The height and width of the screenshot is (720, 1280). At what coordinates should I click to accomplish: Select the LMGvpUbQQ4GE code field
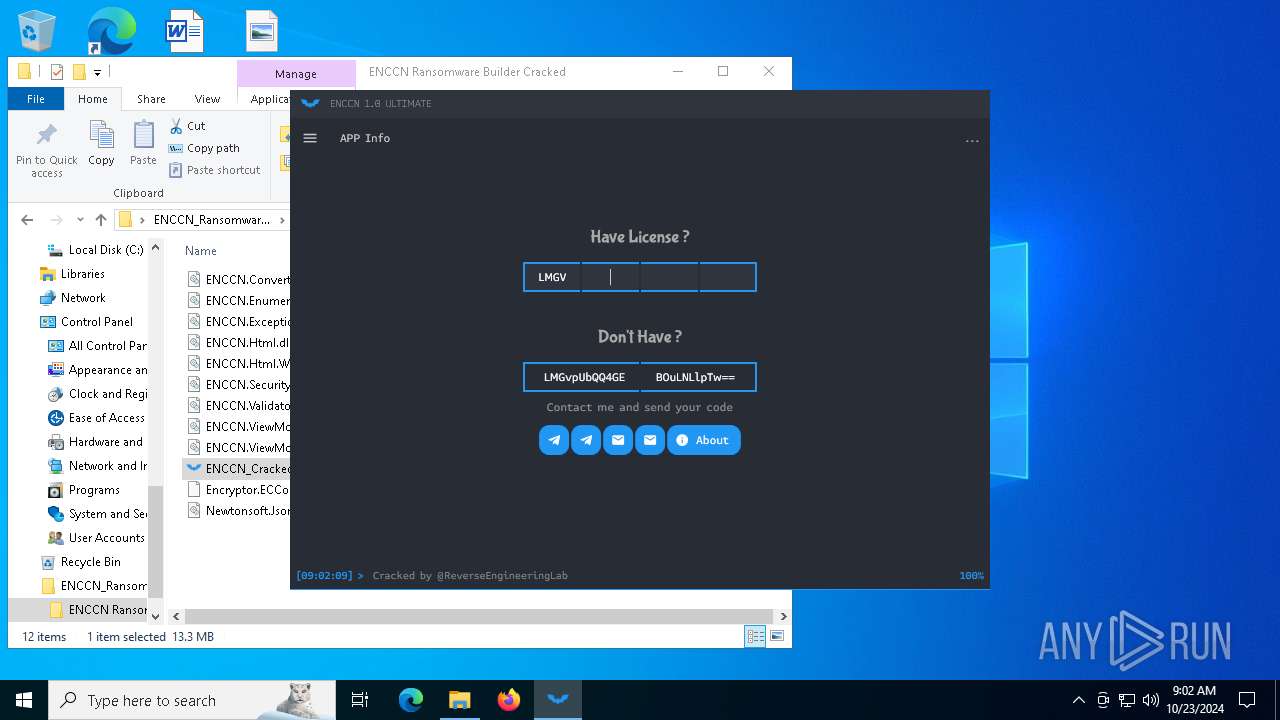pyautogui.click(x=582, y=377)
